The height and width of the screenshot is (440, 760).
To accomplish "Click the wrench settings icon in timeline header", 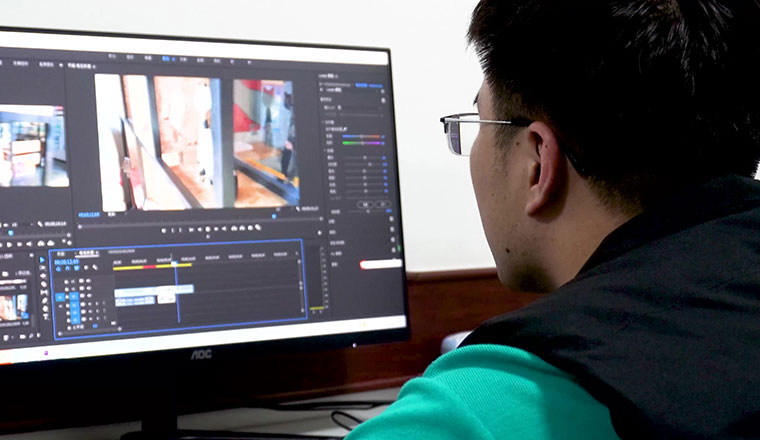I will [96, 267].
